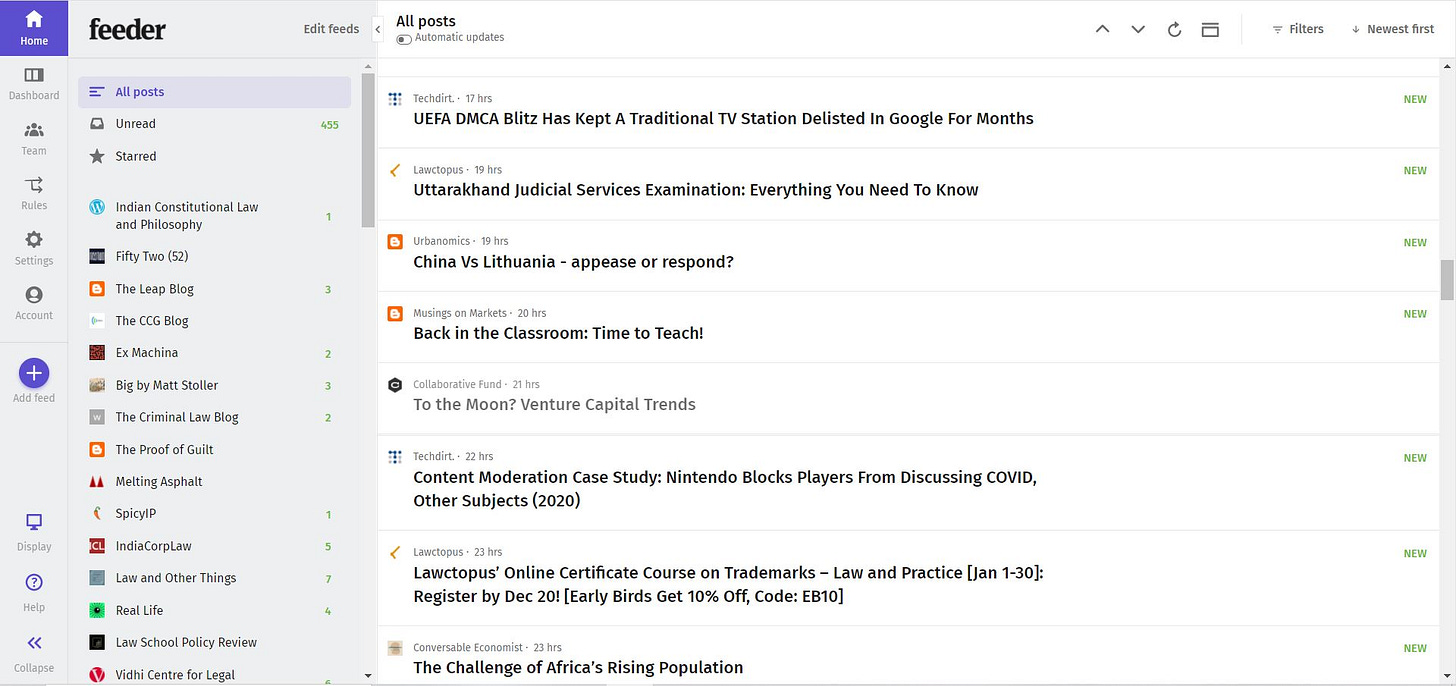Go to previous post with up arrow
Screen dimensions: 1456x686
pyautogui.click(x=1102, y=30)
